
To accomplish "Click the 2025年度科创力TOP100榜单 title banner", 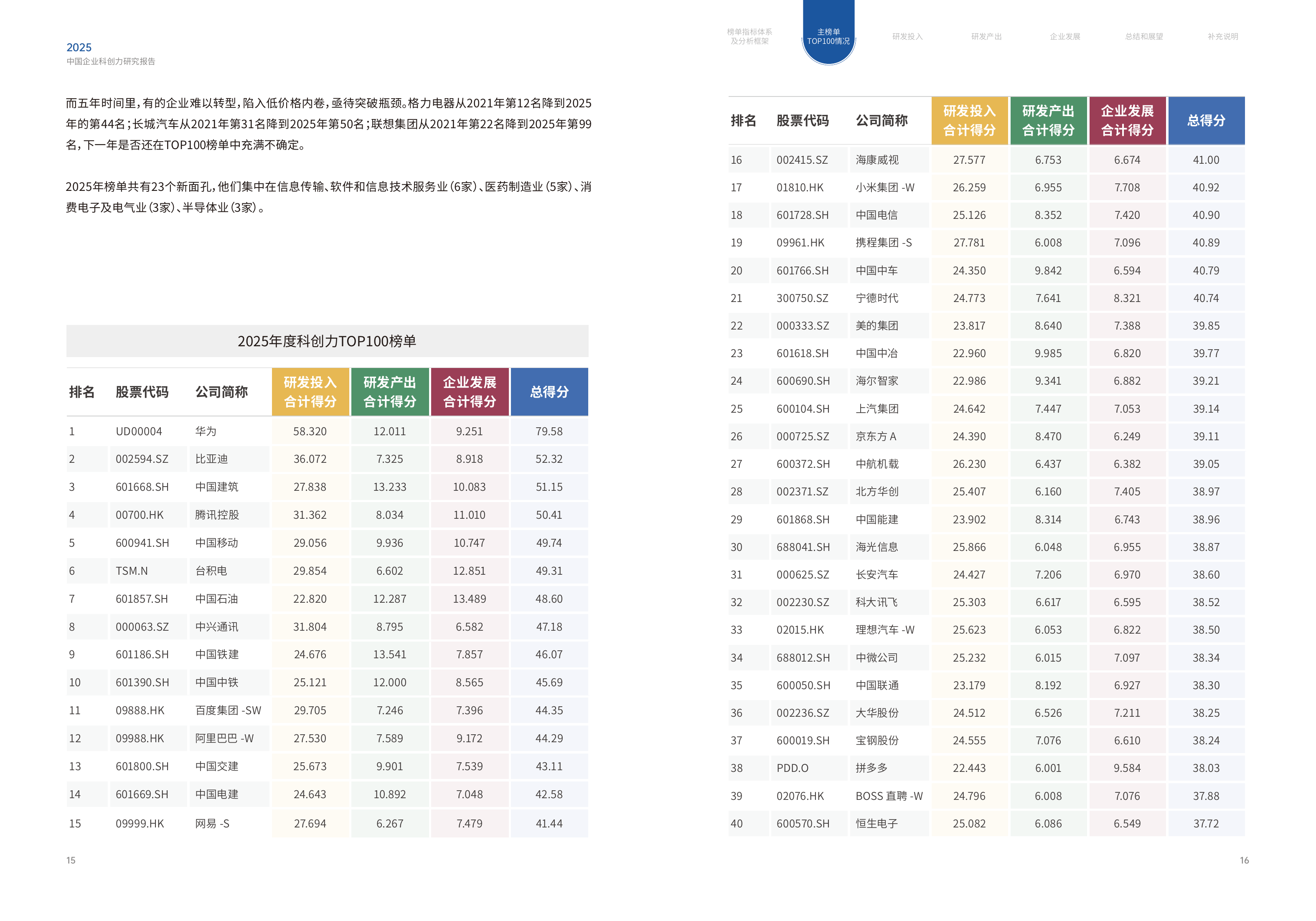I will 327,342.
